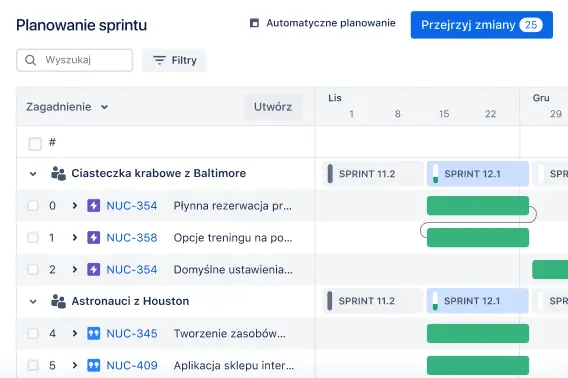Tick the checkbox for row 1 NUC-358
Viewport: 568px width, 378px height.
(x=33, y=238)
